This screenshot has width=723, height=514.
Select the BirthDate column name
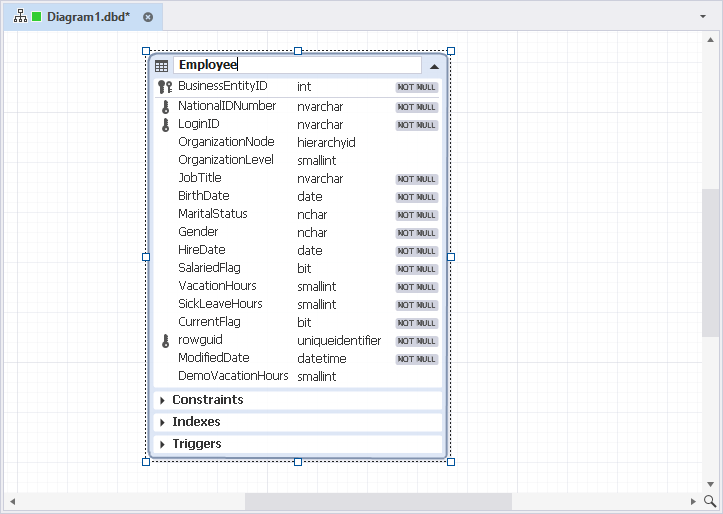pyautogui.click(x=203, y=196)
